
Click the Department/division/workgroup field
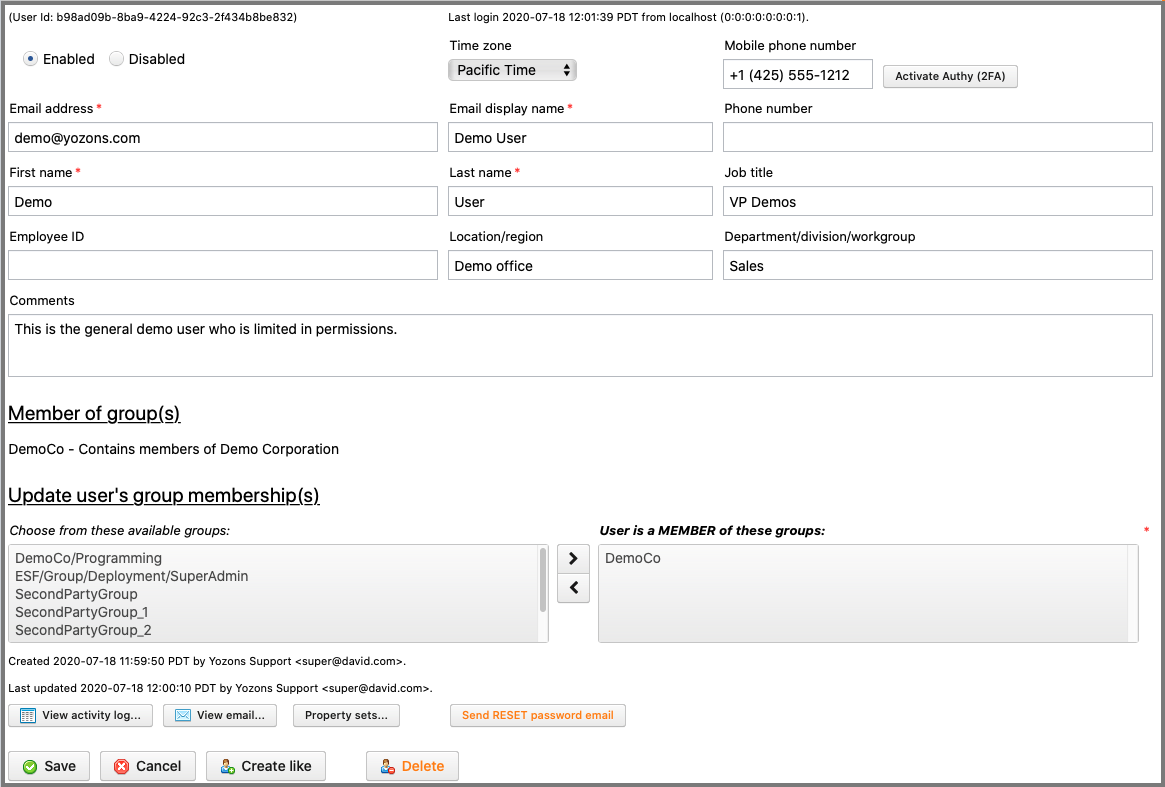click(938, 265)
